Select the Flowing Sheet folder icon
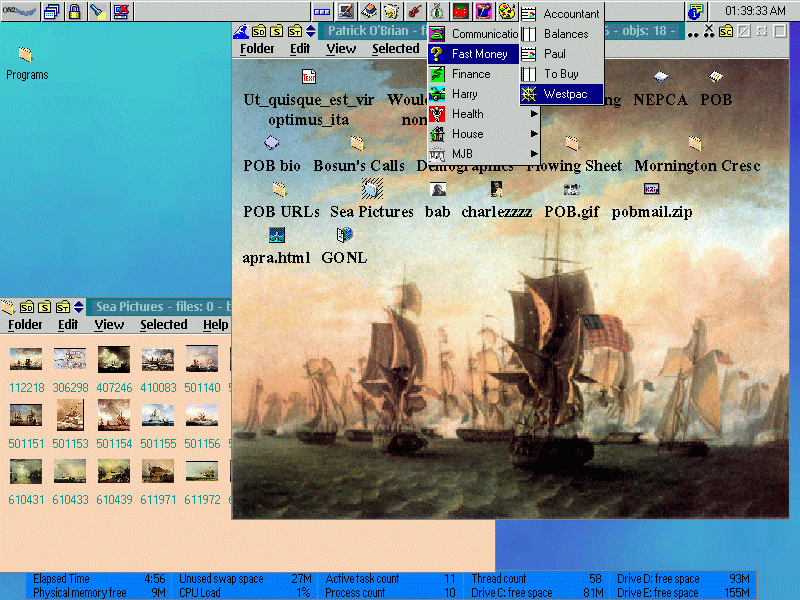Screen dimensions: 800x600 click(572, 143)
